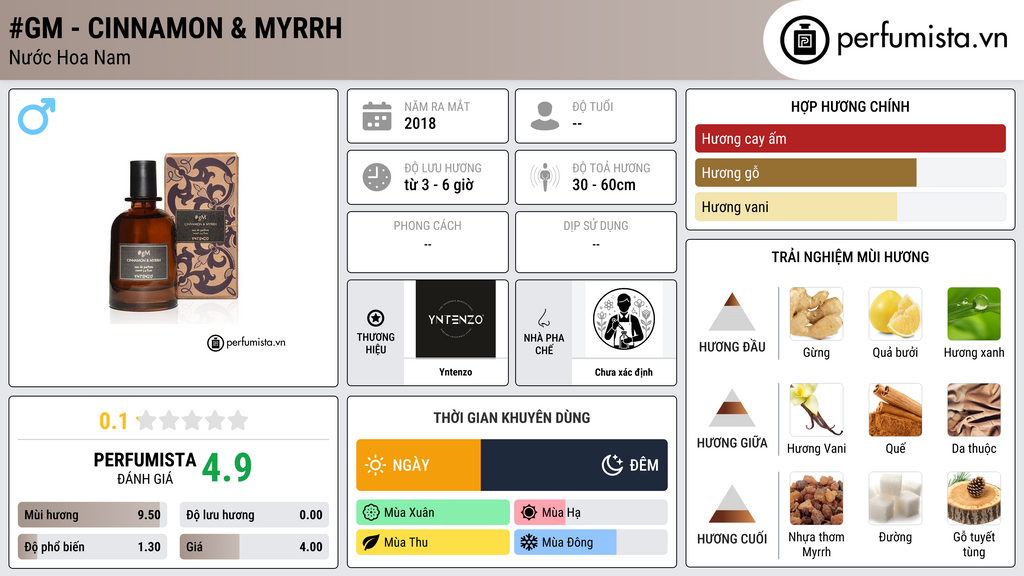
Task: Click the Độ lưu hương 0.00 rating bar
Action: coord(254,515)
